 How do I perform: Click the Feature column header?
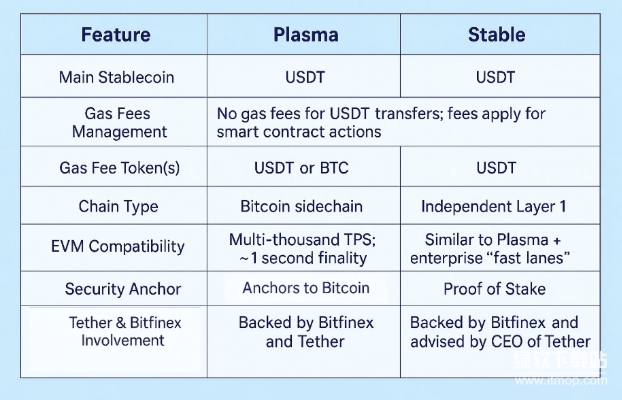pos(116,35)
